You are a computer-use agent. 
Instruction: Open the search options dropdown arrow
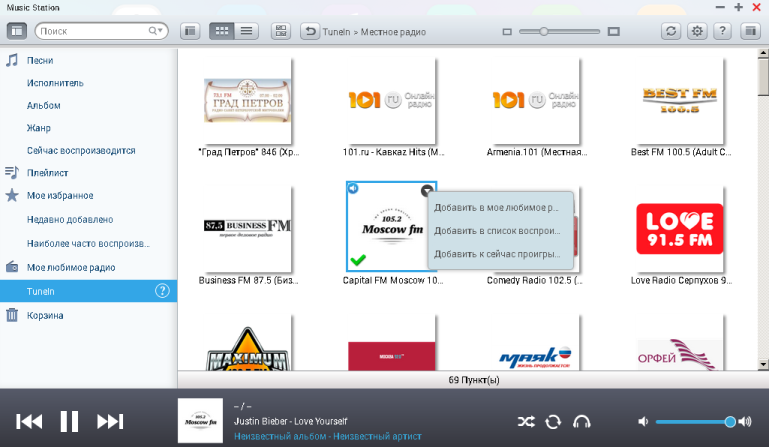(x=159, y=30)
